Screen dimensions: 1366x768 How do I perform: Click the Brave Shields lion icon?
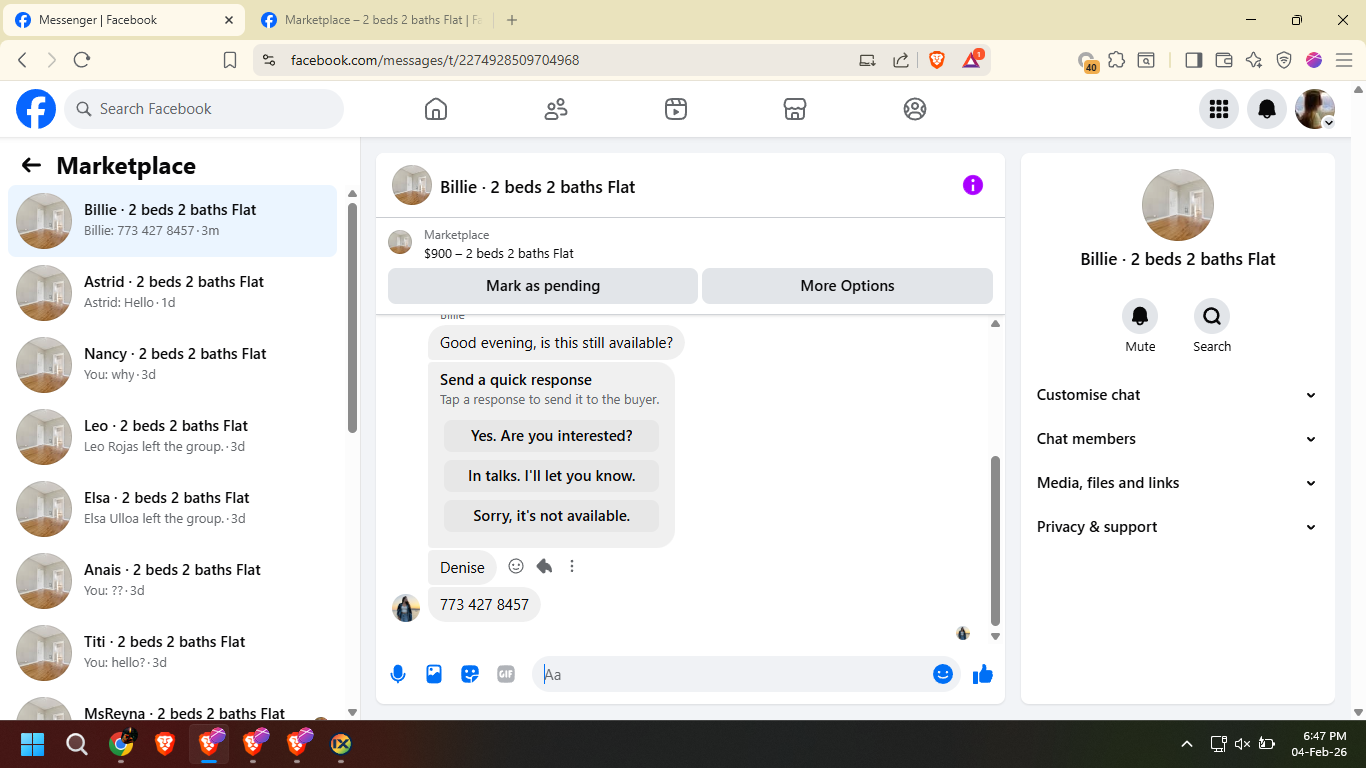[937, 60]
